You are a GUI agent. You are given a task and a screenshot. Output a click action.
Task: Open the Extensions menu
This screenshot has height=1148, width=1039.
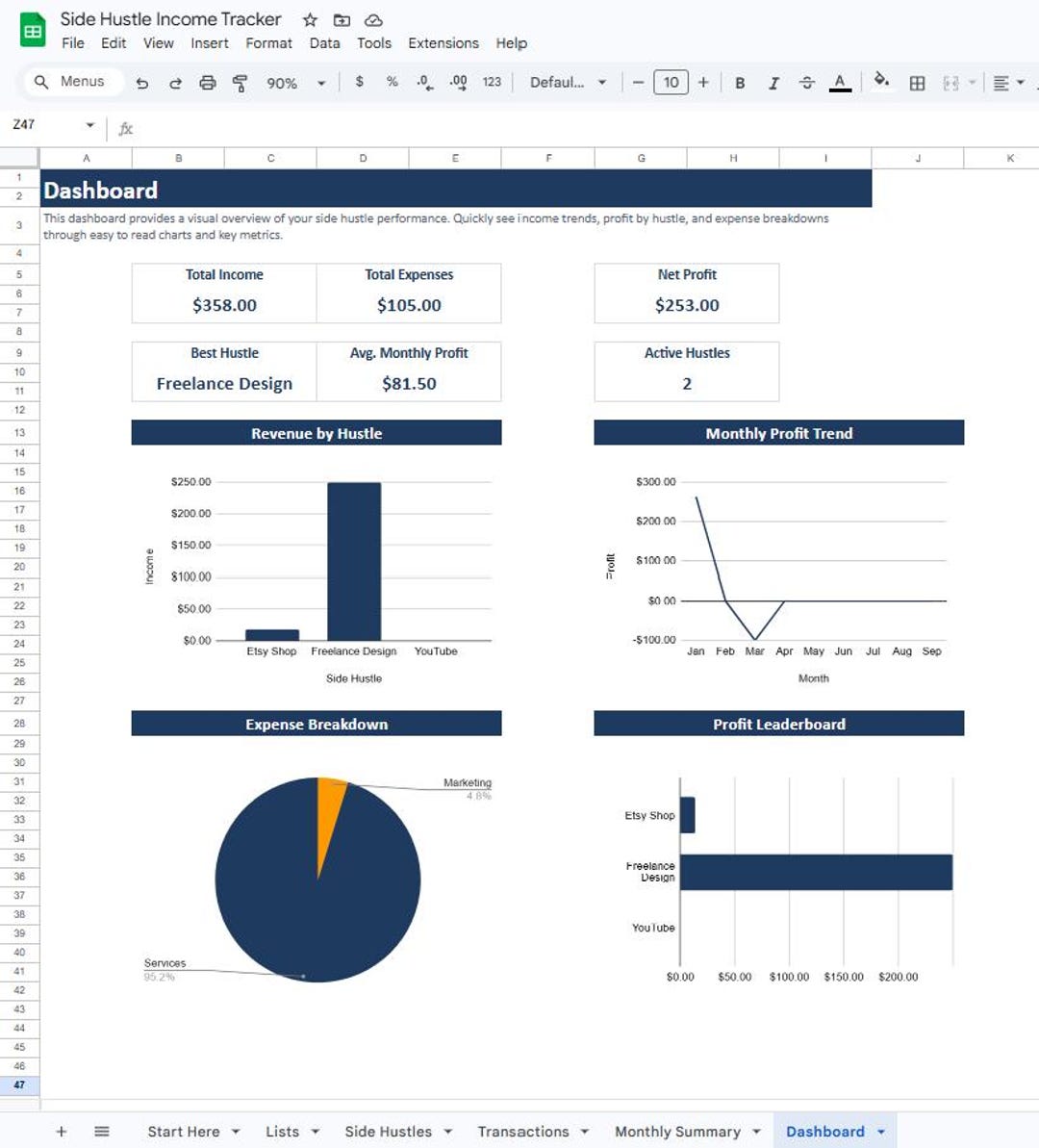[443, 43]
